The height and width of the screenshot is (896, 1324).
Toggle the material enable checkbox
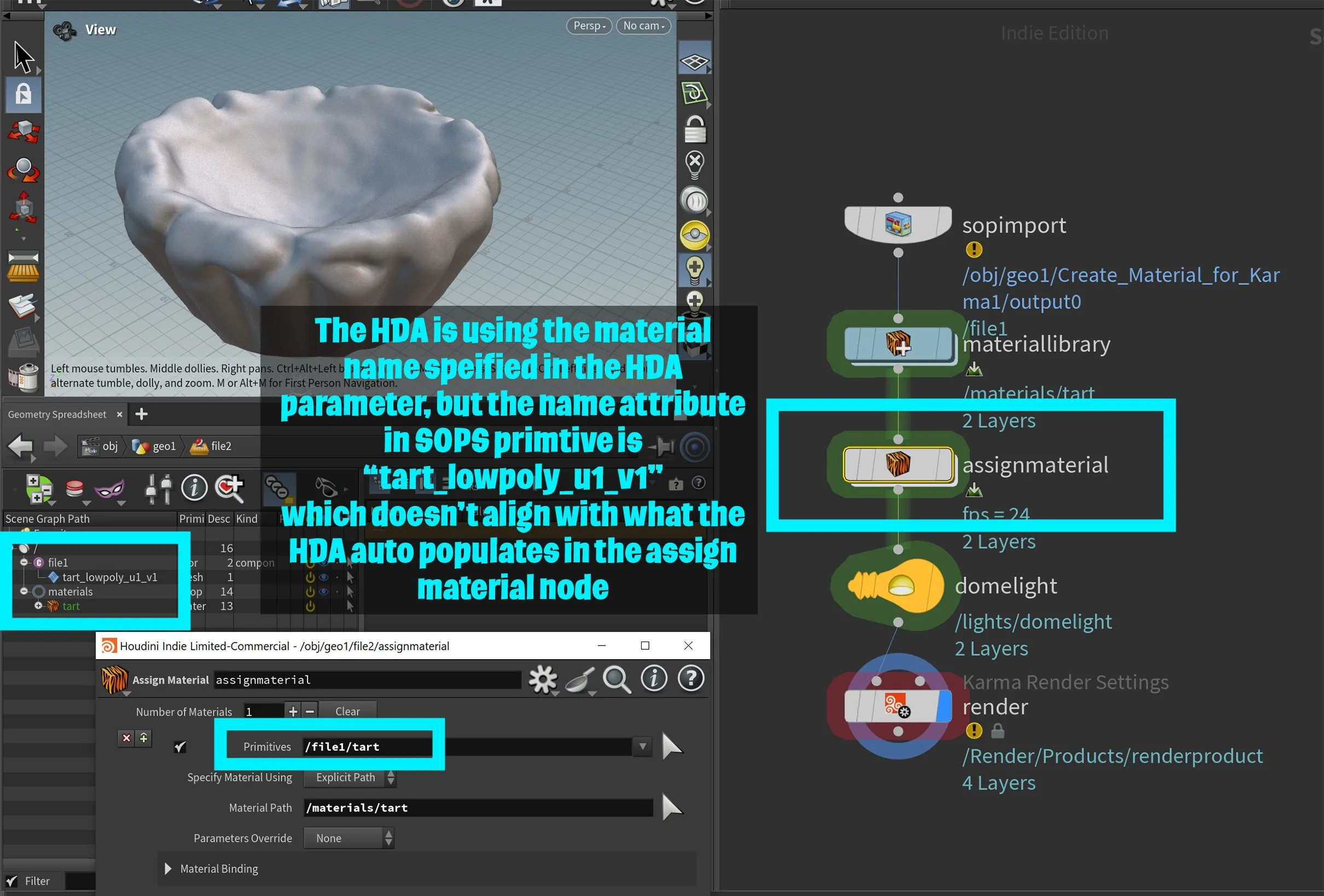(180, 747)
